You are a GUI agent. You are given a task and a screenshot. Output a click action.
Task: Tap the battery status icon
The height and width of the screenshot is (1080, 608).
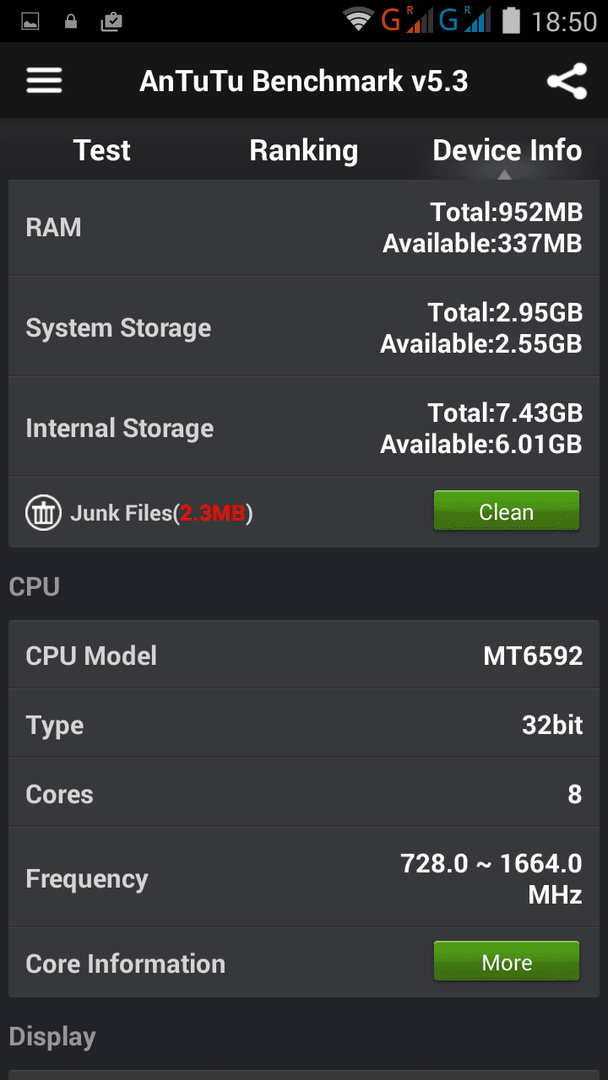(x=511, y=21)
